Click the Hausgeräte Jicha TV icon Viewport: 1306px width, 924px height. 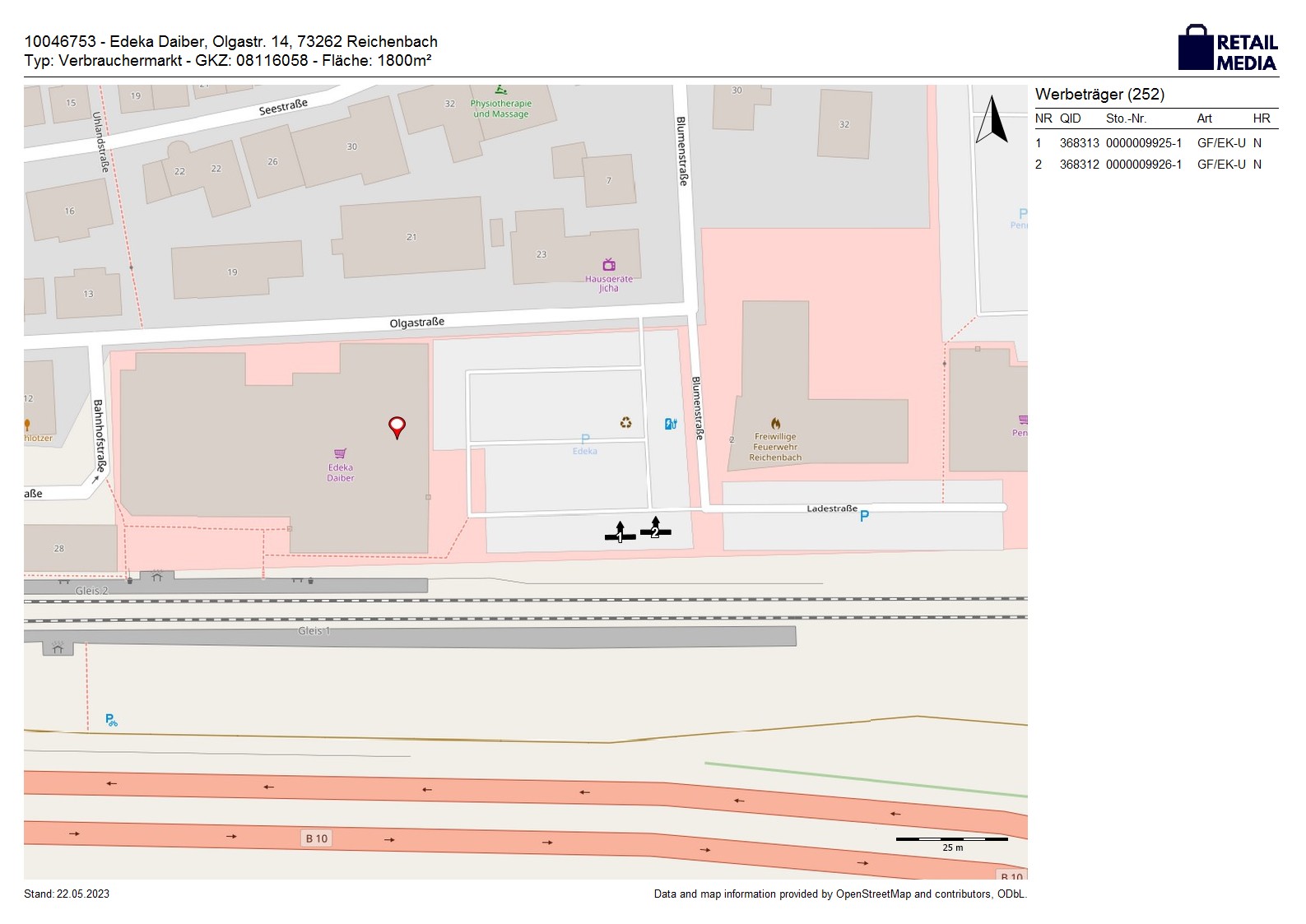[x=609, y=265]
